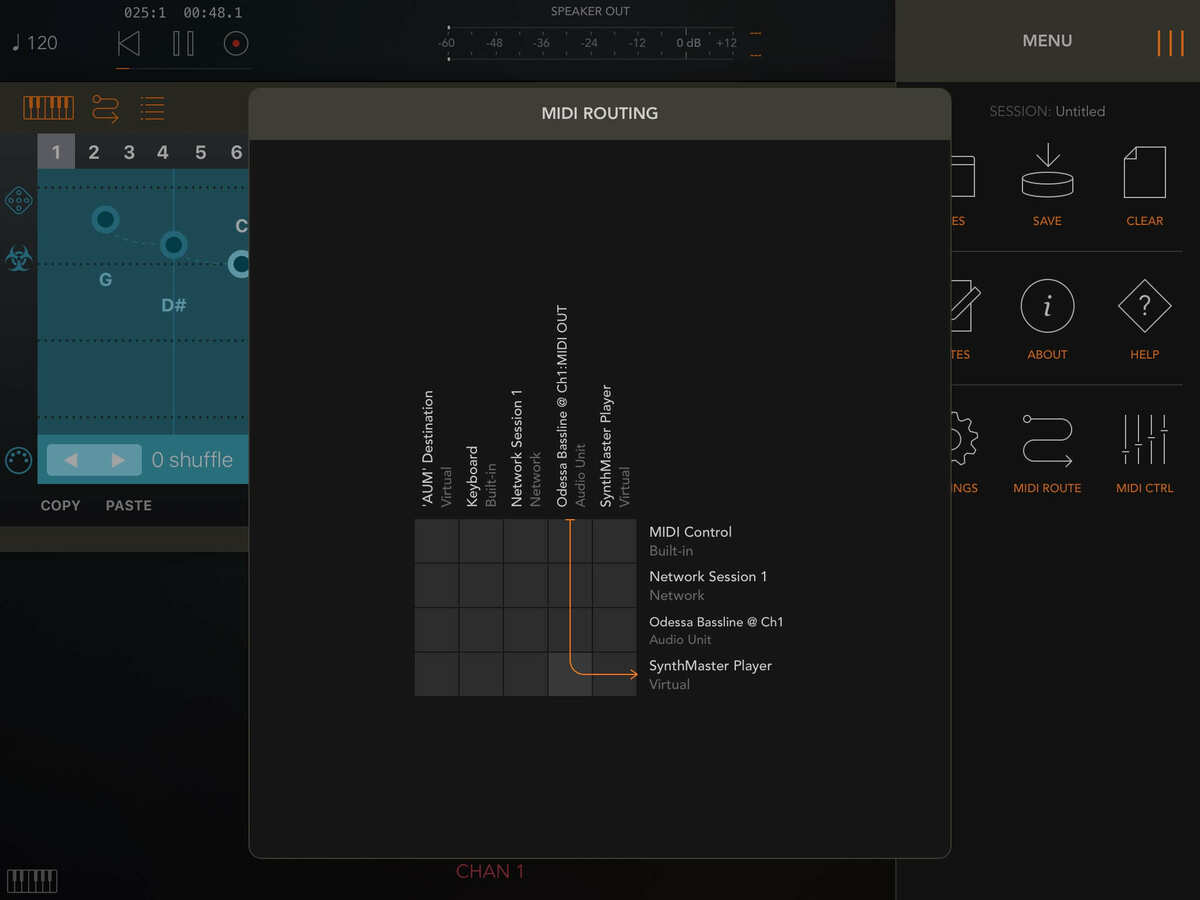Toggle Keyboard to Odessa Bassline @ Ch1 cell
Image resolution: width=1200 pixels, height=900 pixels.
click(481, 630)
